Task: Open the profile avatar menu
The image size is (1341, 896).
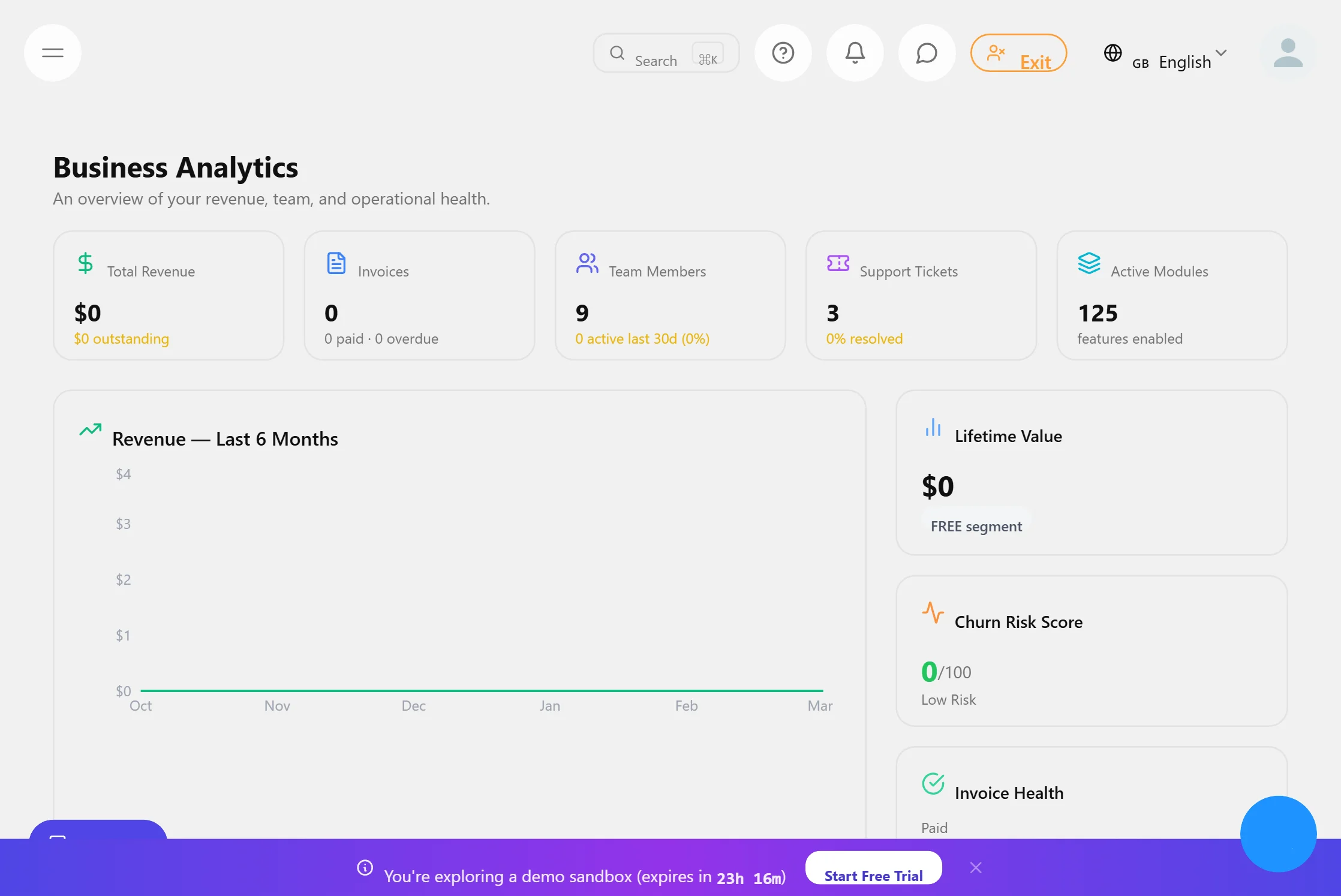Action: [1288, 53]
